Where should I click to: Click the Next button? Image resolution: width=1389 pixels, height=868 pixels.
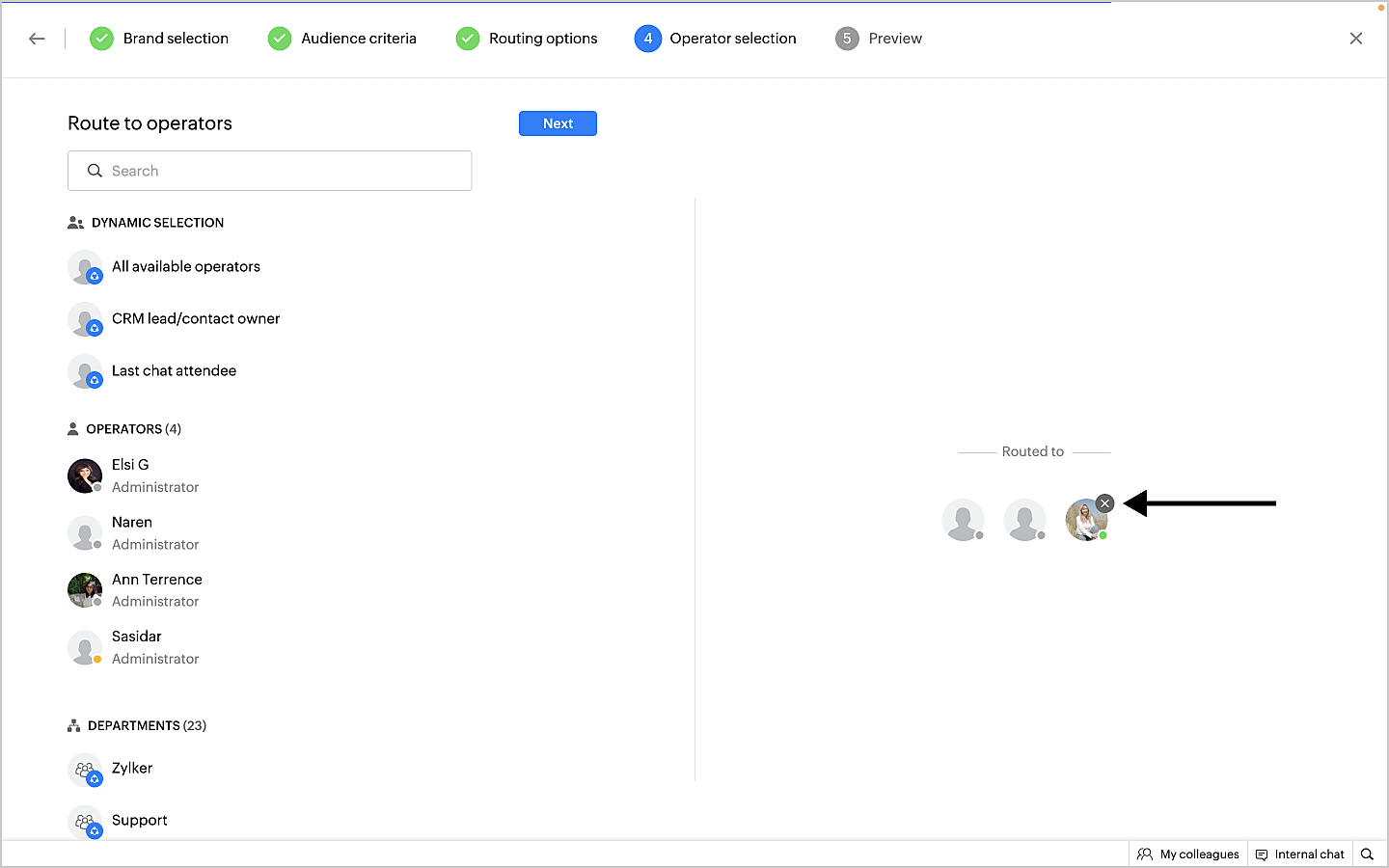(558, 123)
